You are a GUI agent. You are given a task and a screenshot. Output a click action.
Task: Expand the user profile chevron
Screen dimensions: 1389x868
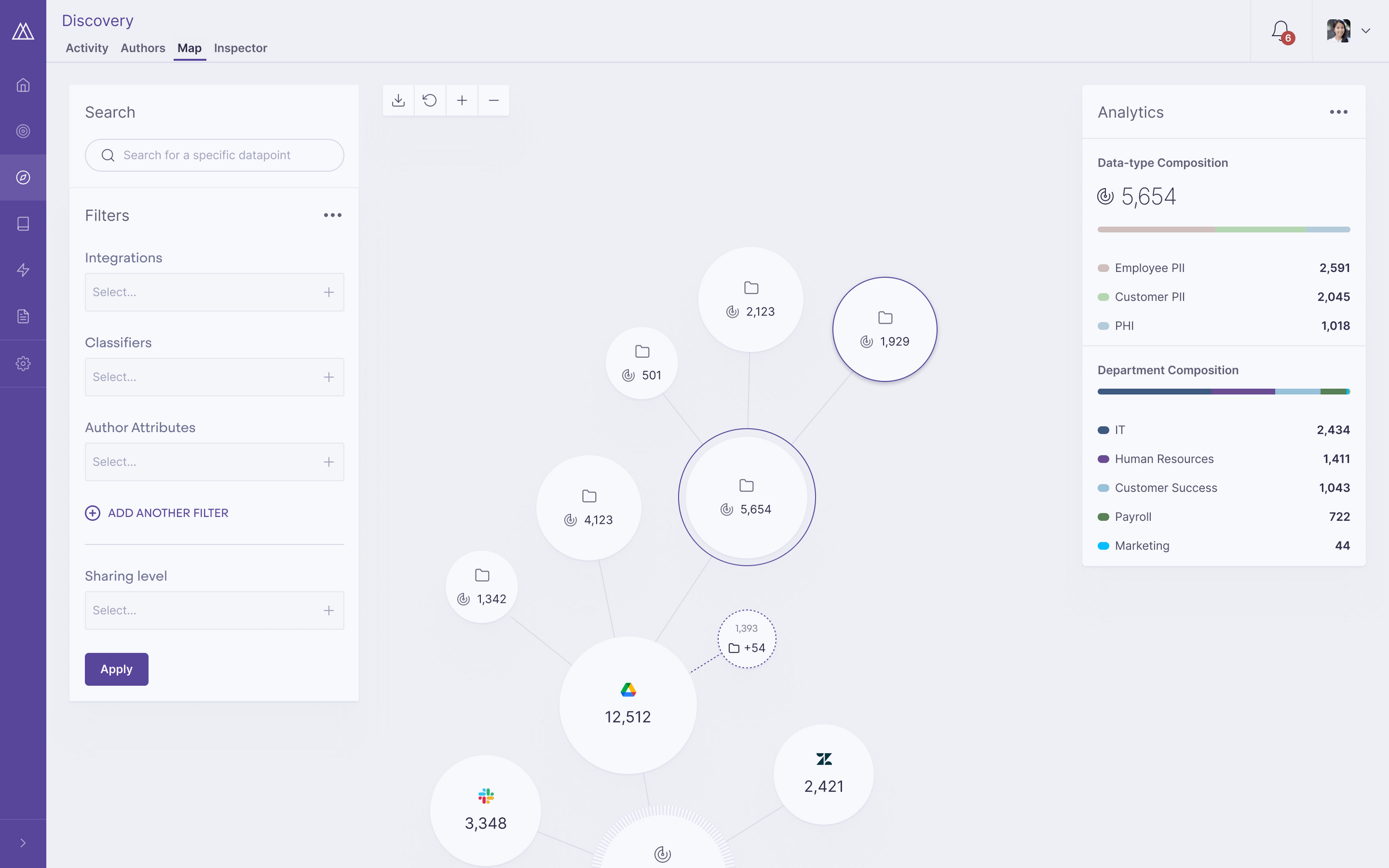coord(1366,31)
